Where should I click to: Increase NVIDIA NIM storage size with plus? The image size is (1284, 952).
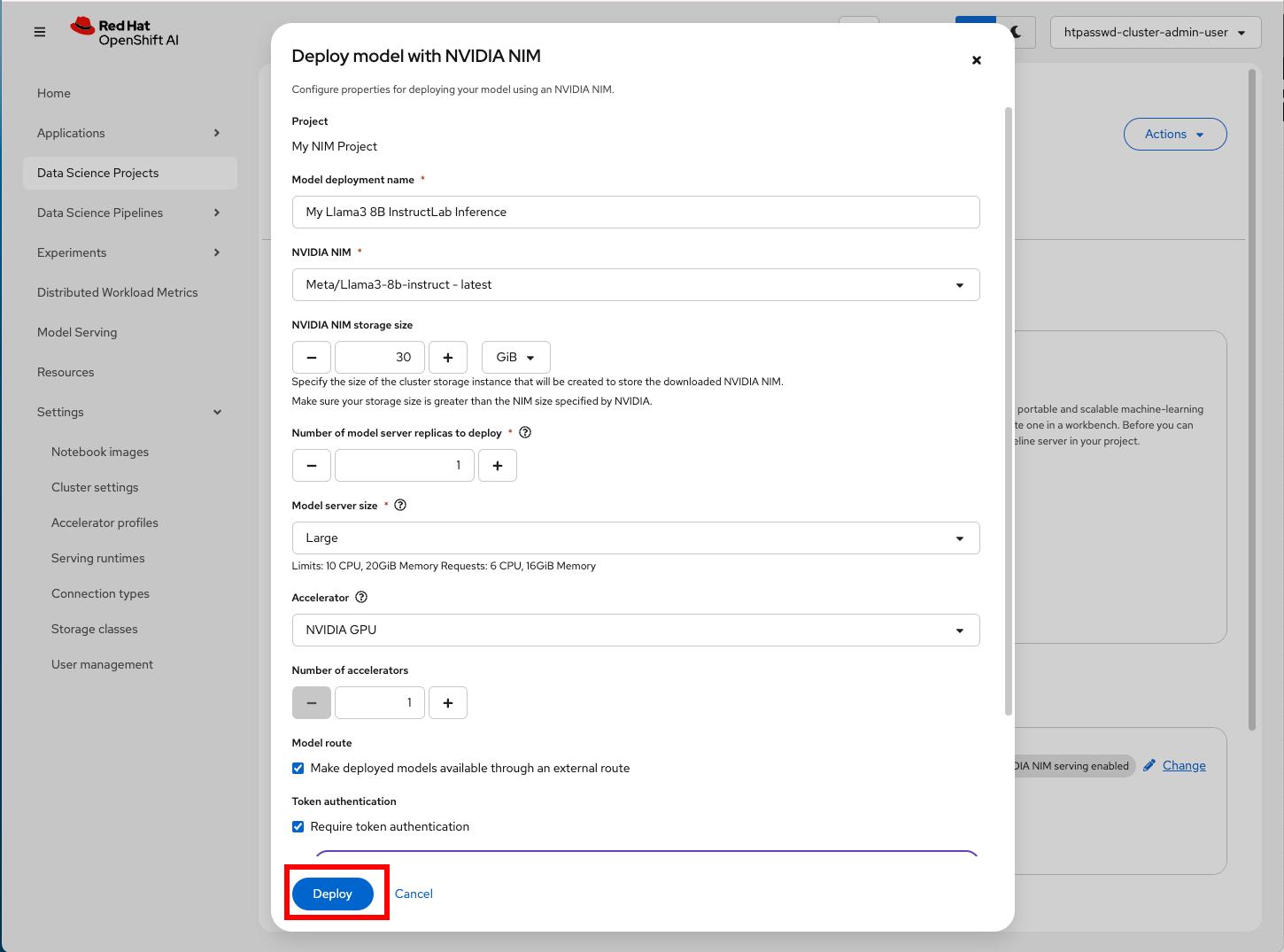pos(448,357)
